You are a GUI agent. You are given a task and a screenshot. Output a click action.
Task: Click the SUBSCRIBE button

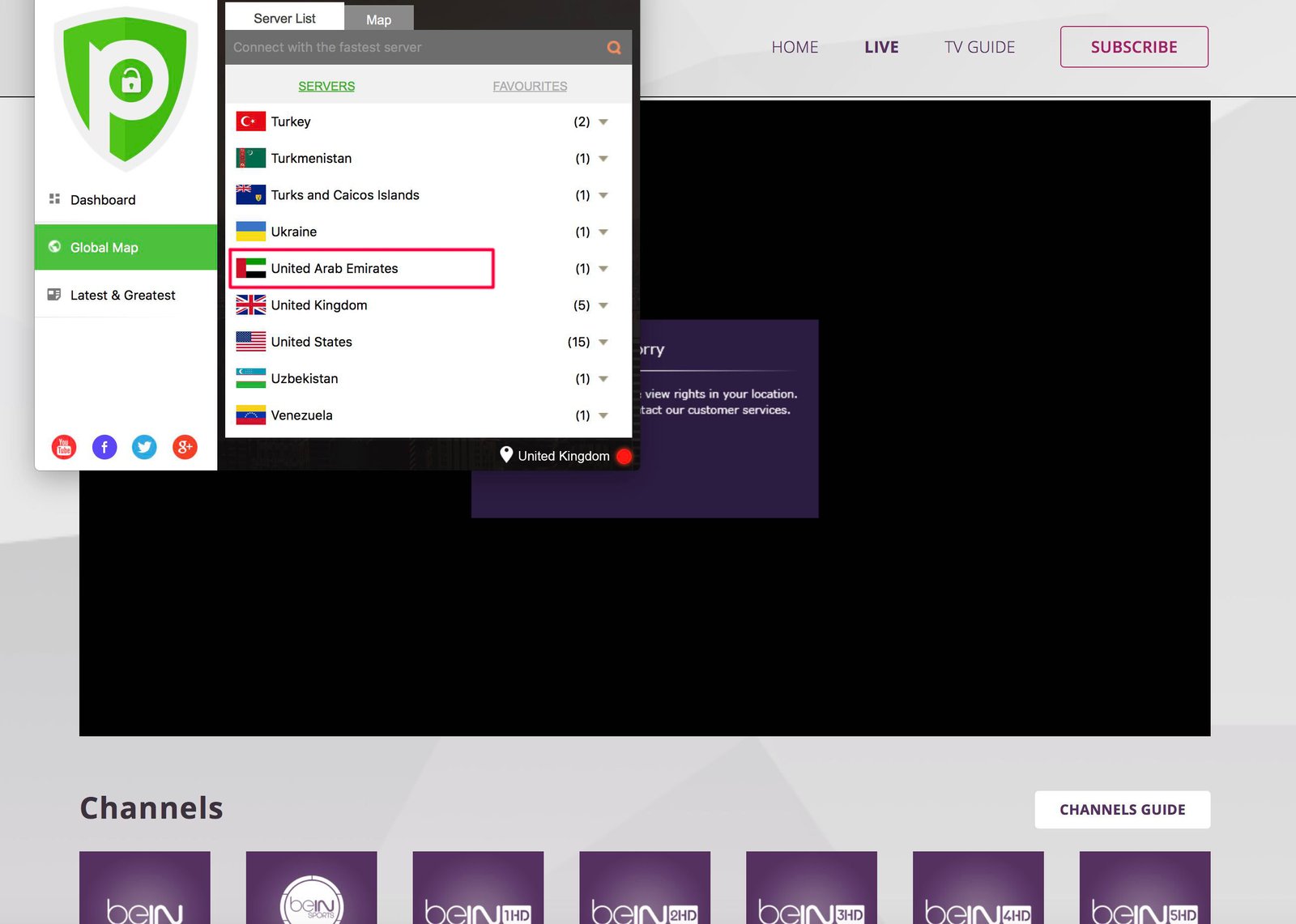coord(1134,47)
